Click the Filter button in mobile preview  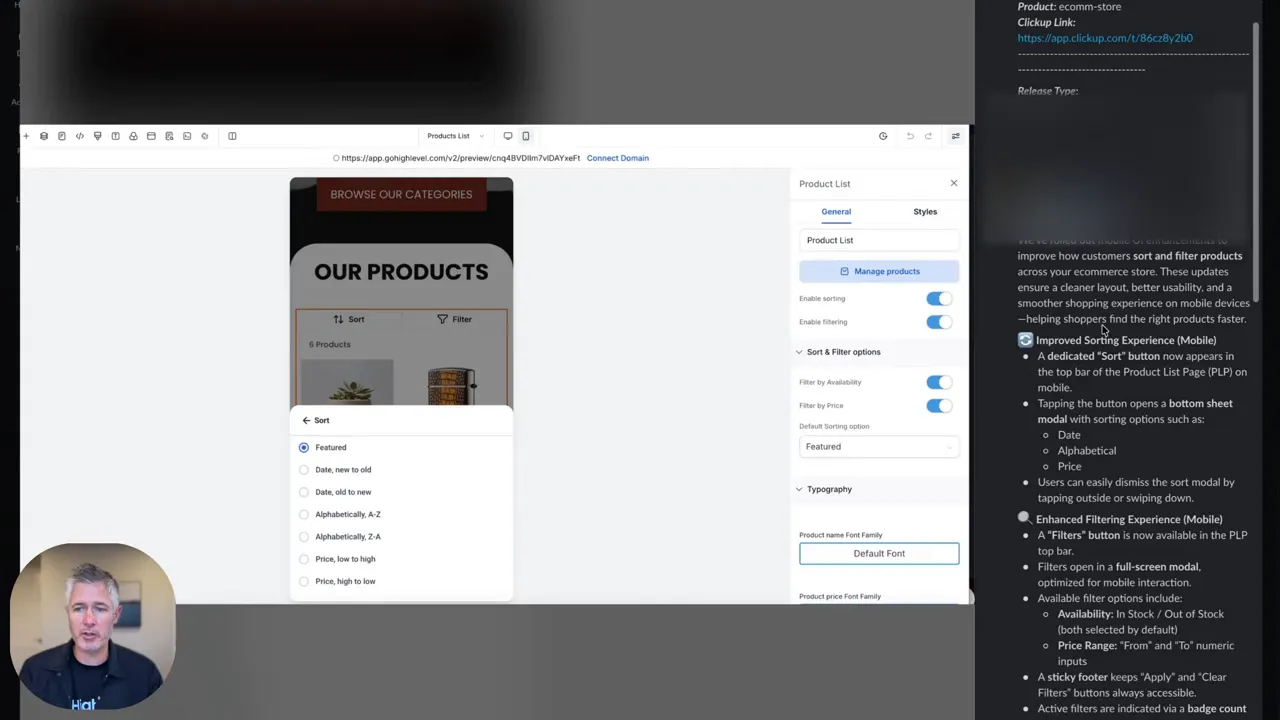coord(454,319)
